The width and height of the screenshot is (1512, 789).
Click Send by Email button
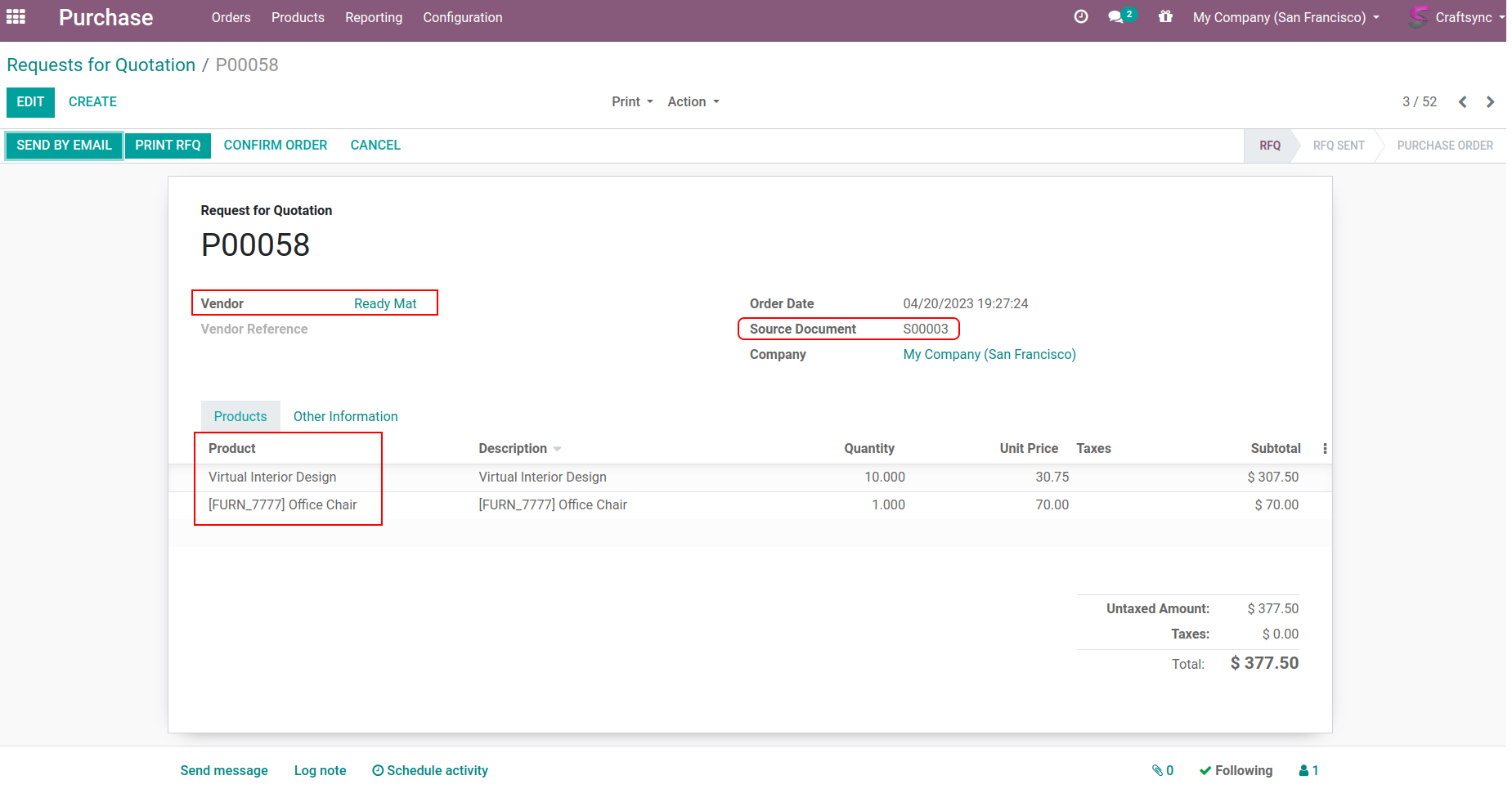coord(64,146)
